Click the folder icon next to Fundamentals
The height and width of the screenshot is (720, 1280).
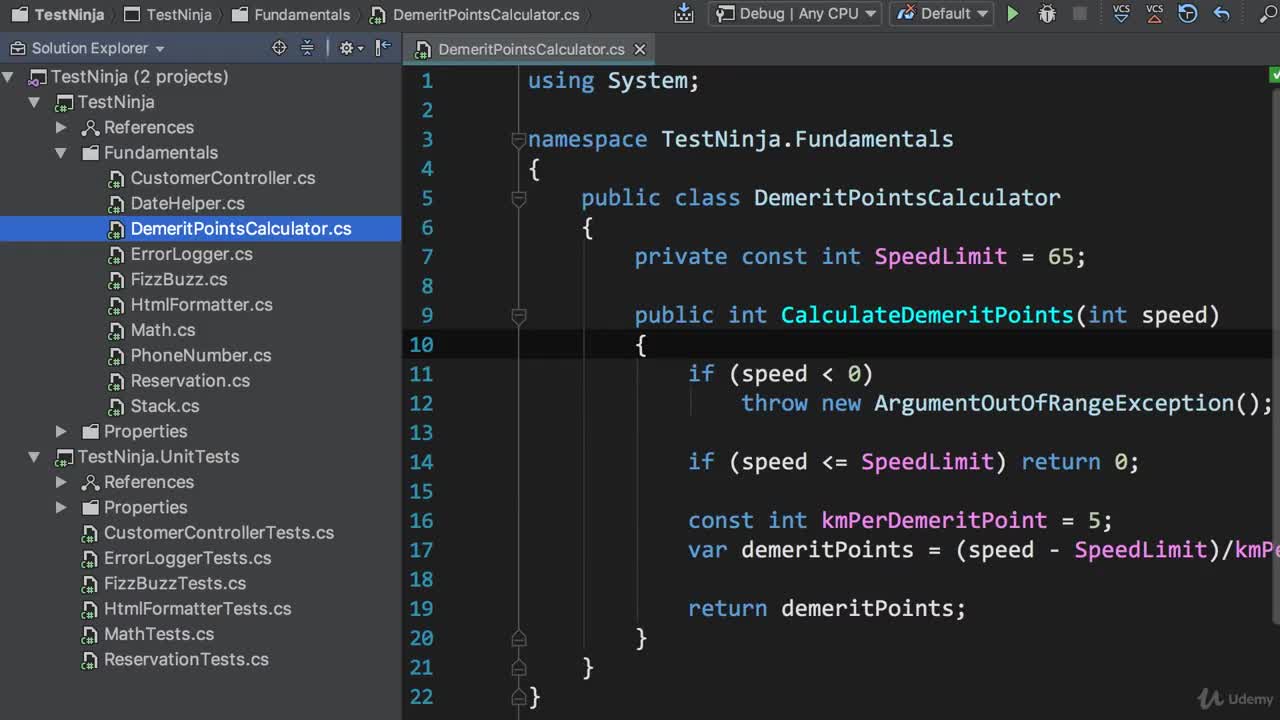[90, 153]
